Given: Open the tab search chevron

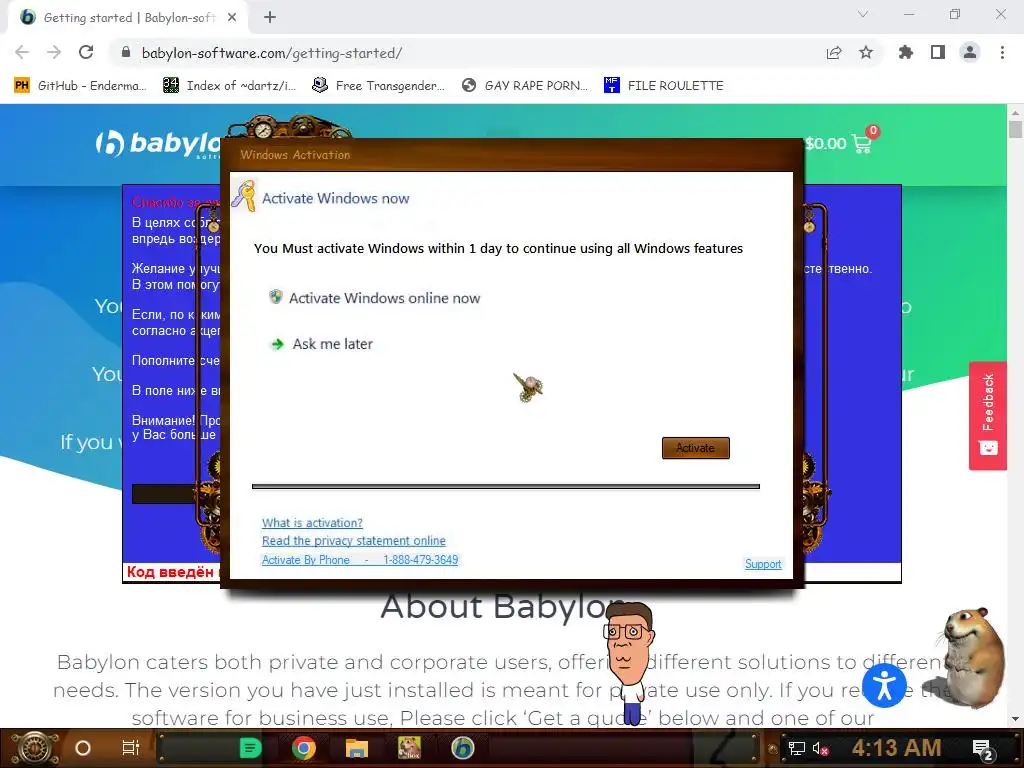Looking at the screenshot, I should [x=863, y=14].
